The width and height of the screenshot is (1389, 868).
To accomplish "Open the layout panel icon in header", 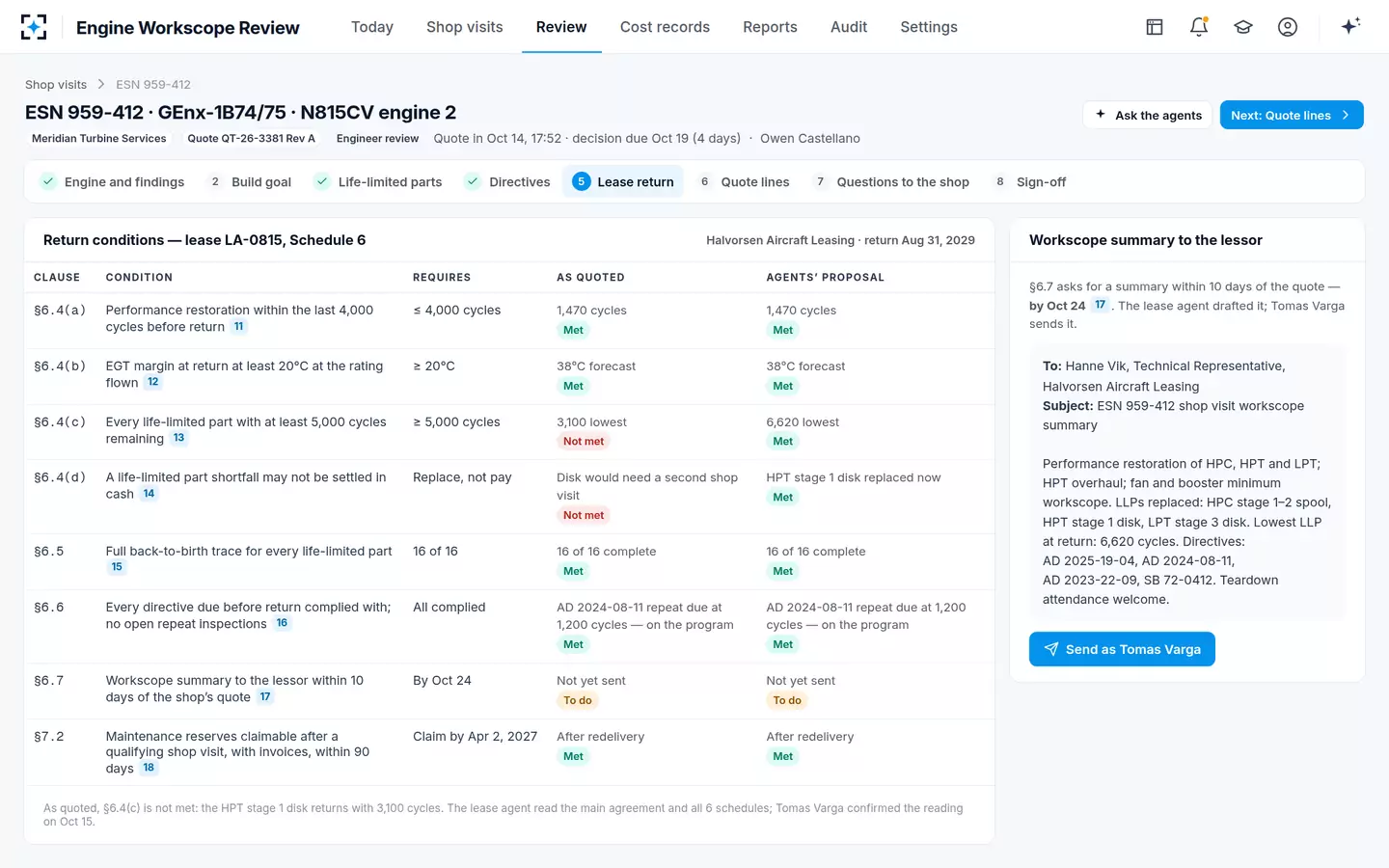I will (x=1155, y=27).
